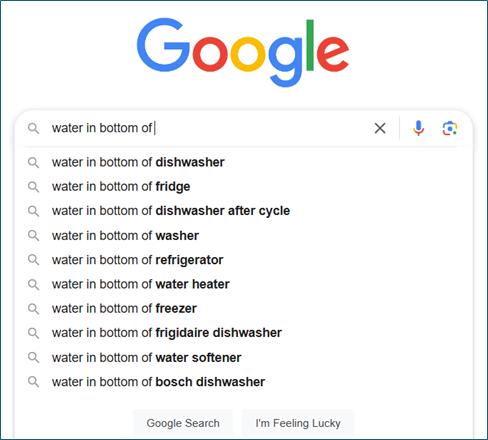
Task: Click the Google logo
Action: (x=243, y=52)
